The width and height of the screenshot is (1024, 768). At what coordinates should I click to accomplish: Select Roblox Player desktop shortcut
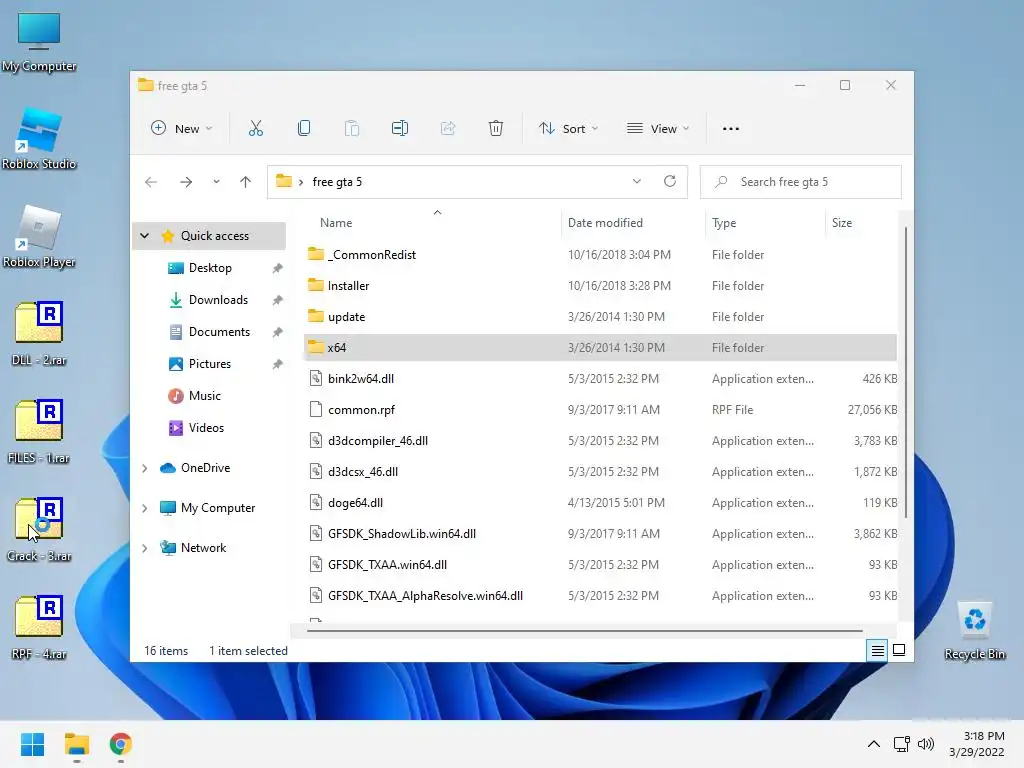39,237
